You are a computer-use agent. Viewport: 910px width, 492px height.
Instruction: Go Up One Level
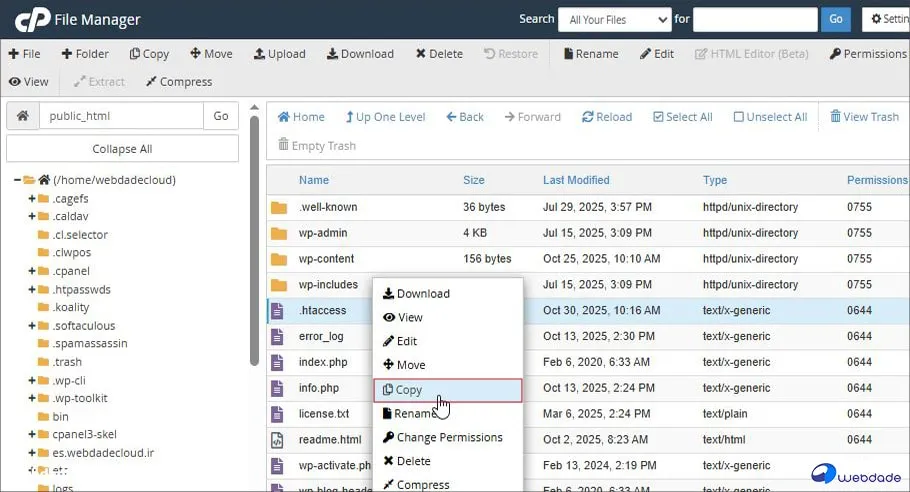click(x=385, y=117)
